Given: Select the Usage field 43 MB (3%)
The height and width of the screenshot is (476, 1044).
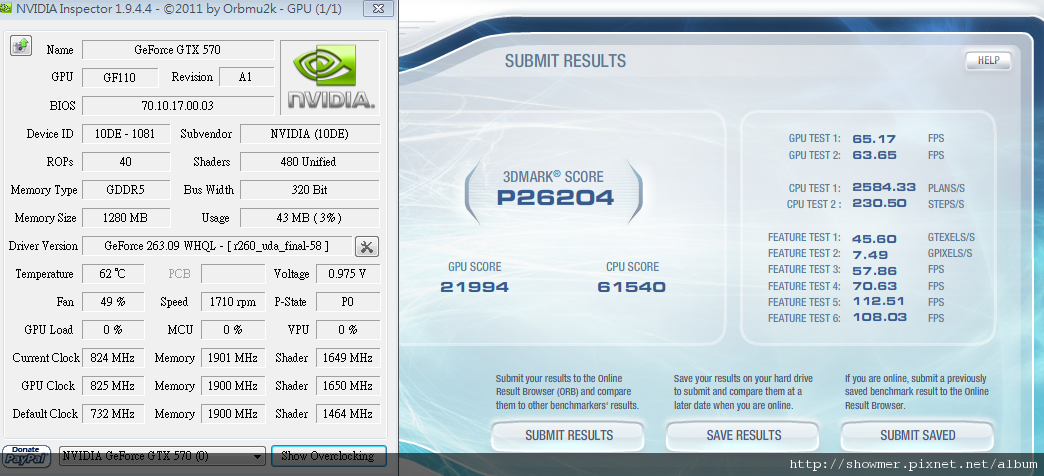Looking at the screenshot, I should [310, 218].
